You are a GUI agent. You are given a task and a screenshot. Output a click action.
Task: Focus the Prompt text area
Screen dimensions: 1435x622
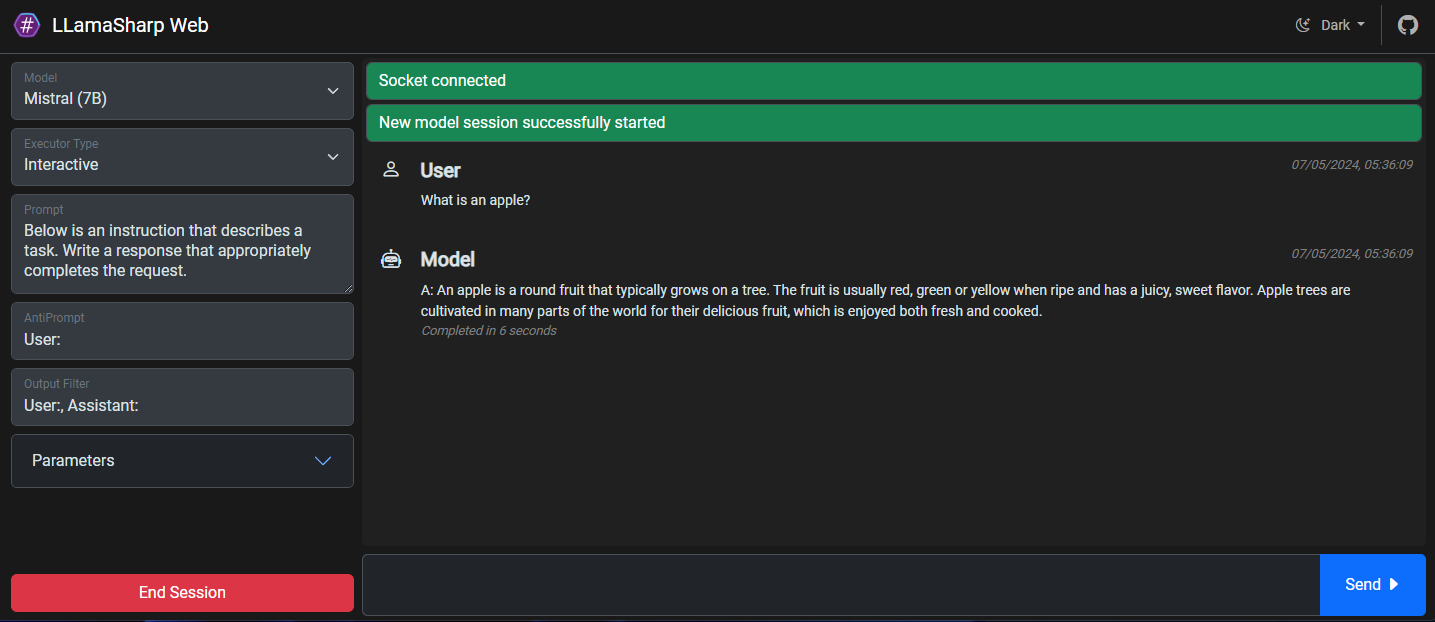tap(182, 244)
